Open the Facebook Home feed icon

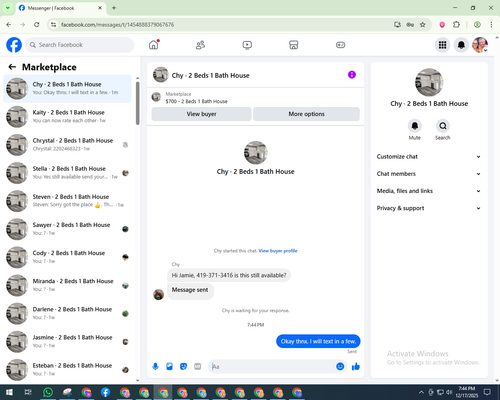click(x=154, y=45)
